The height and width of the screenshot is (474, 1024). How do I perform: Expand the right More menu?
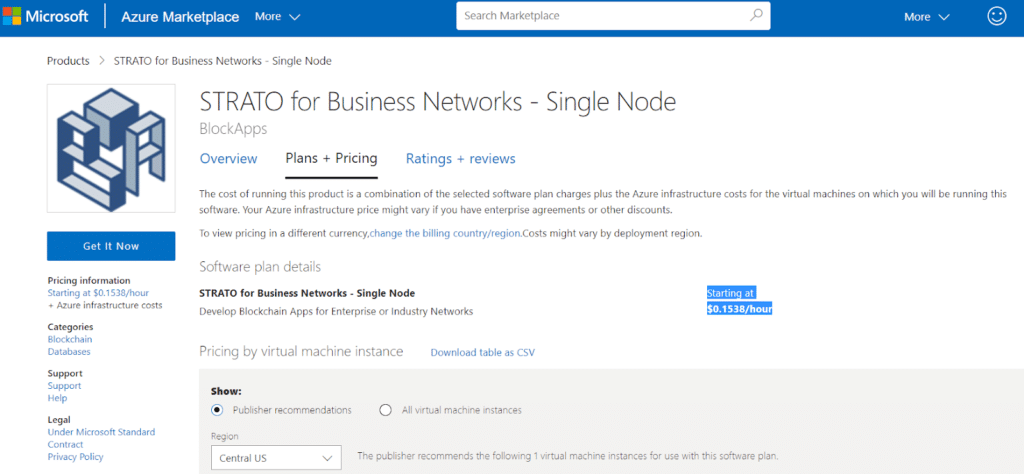[x=927, y=17]
